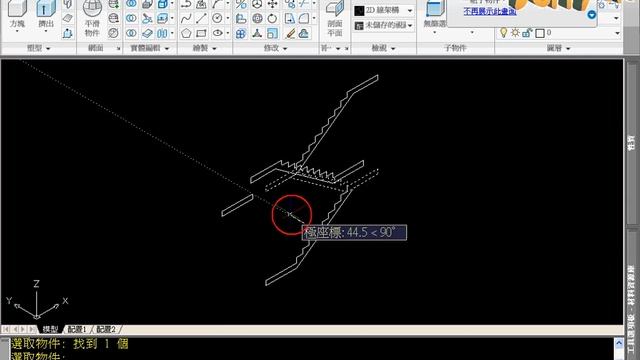640x360 pixels.
Task: Click the 不再展示此畫面 link
Action: [490, 11]
